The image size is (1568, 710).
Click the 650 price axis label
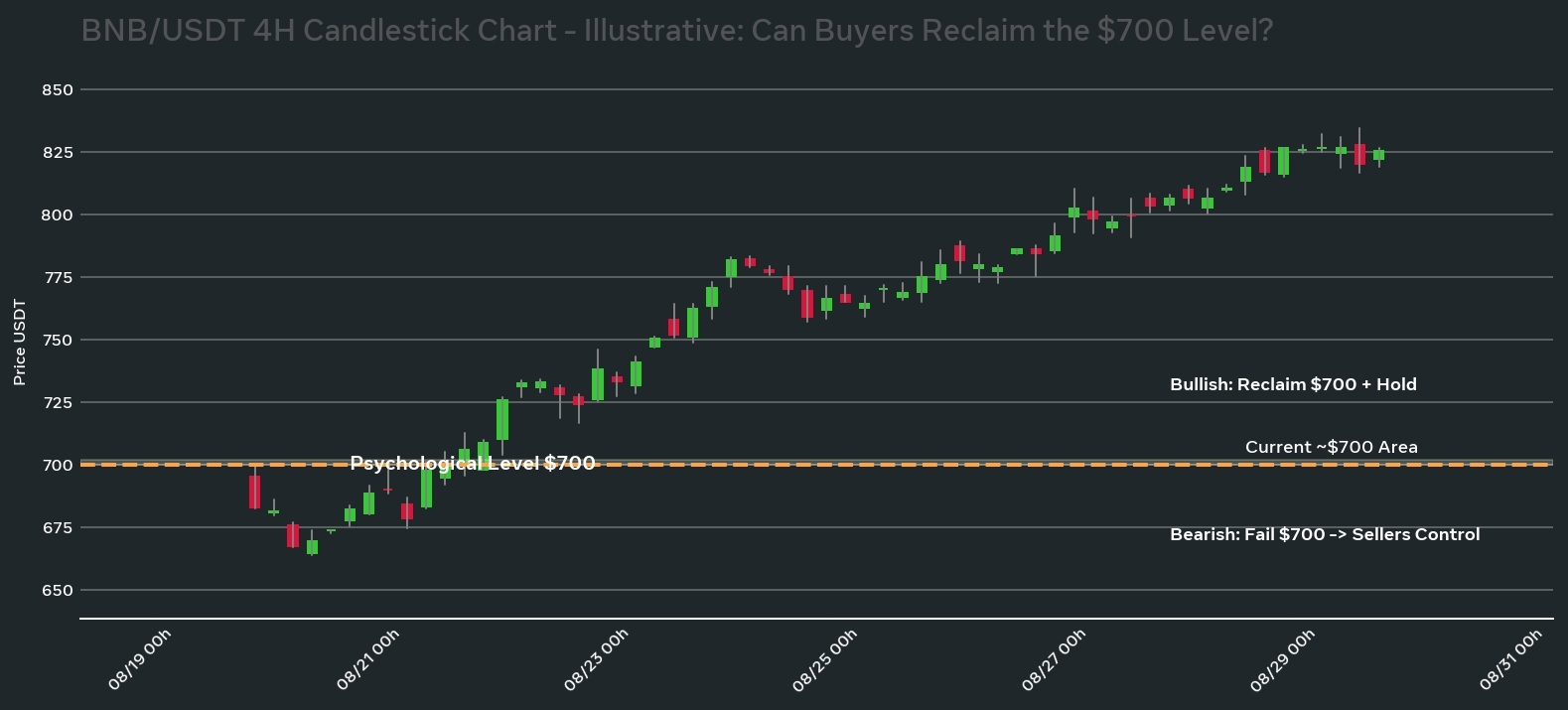58,590
